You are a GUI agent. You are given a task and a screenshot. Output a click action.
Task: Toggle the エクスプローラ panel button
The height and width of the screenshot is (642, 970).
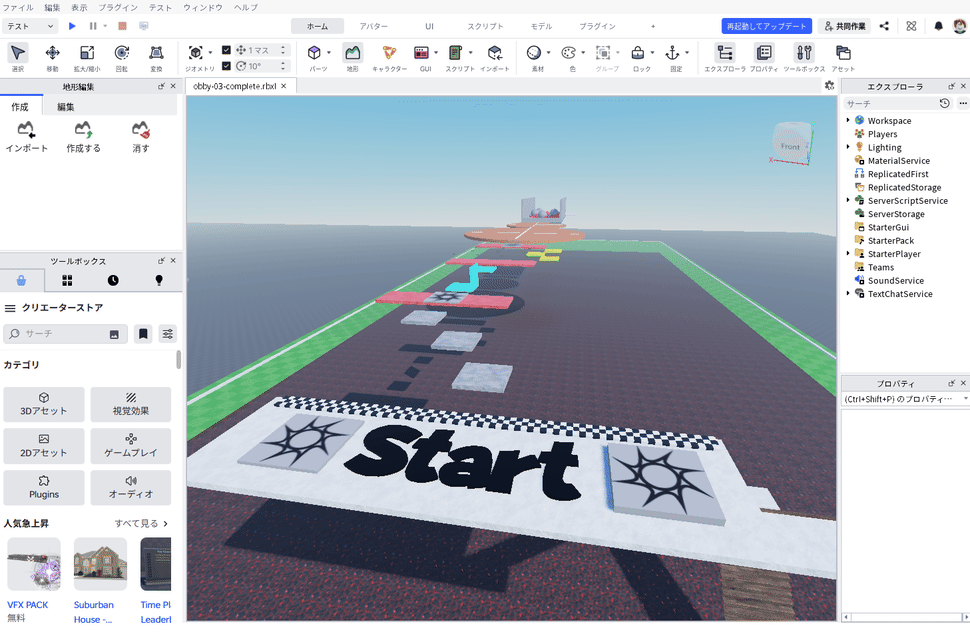click(724, 53)
